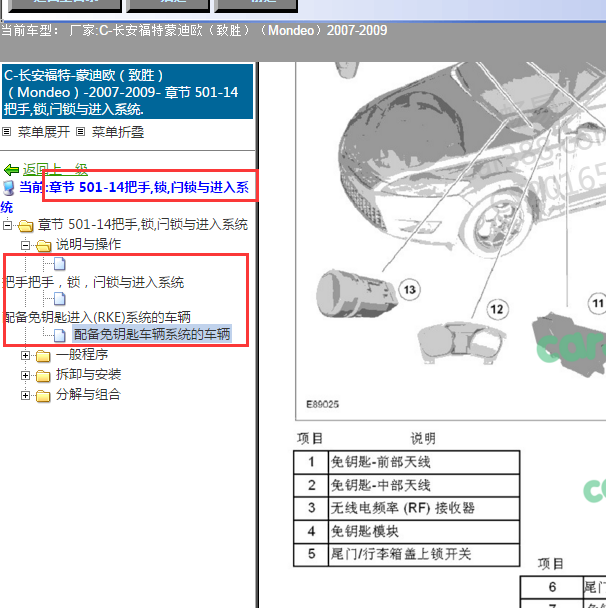The width and height of the screenshot is (606, 608).
Task: Click the 拆卸与安装 folder icon
Action: (43, 376)
